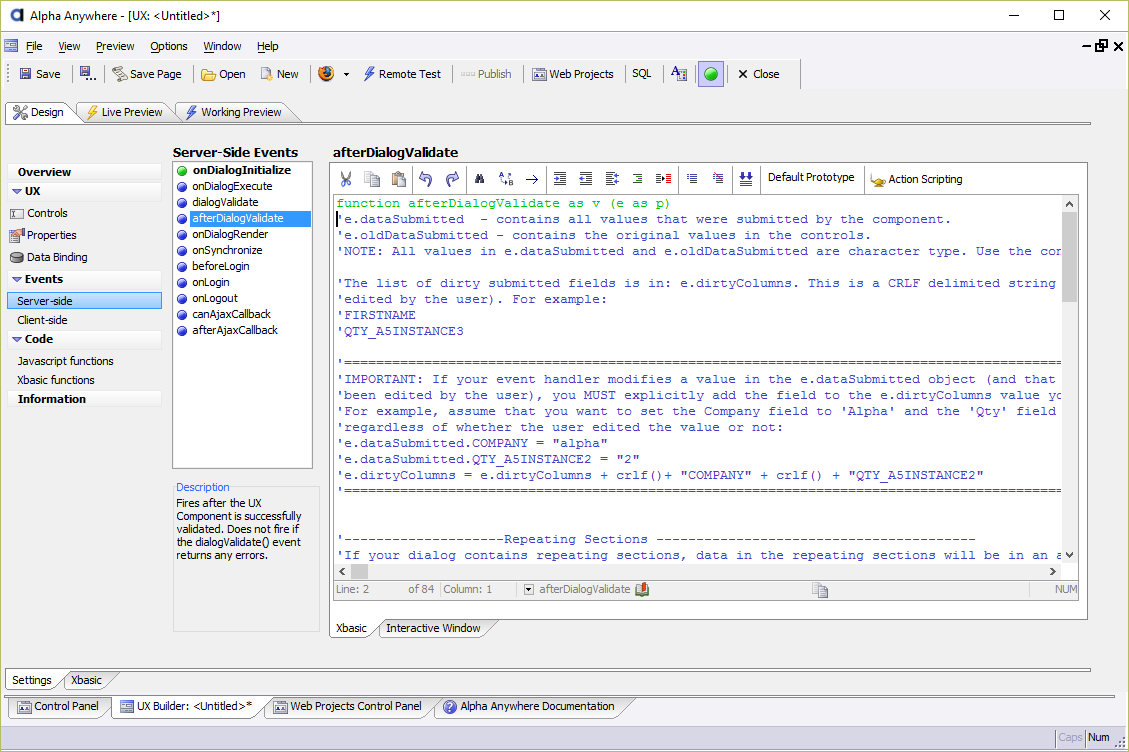Click the Uncomment lines icon
This screenshot has width=1129, height=752.
718,179
